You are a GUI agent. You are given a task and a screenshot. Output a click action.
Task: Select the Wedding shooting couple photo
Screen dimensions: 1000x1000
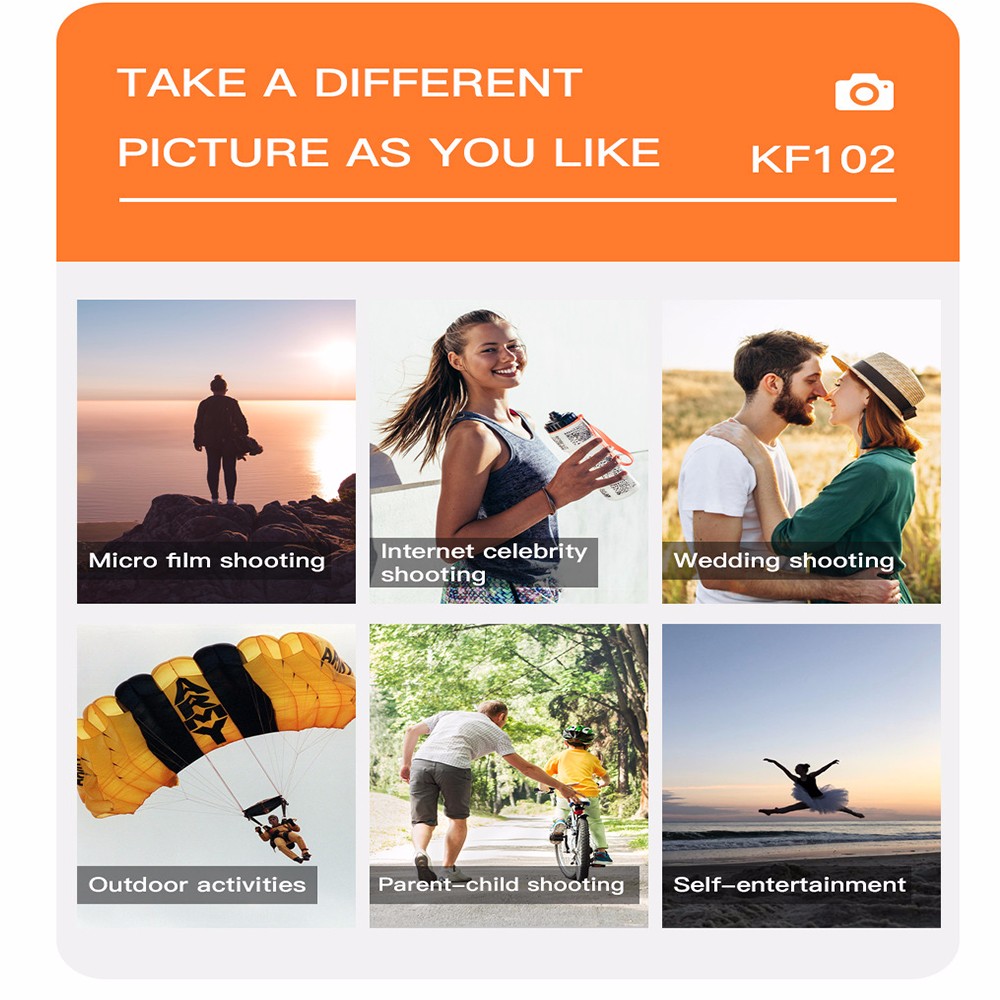pyautogui.click(x=801, y=452)
